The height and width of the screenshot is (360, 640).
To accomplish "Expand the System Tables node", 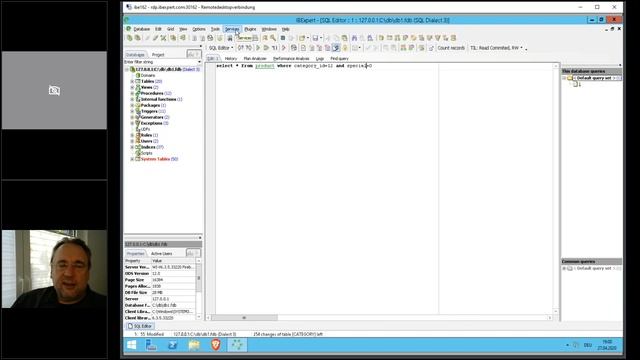I will pos(132,159).
